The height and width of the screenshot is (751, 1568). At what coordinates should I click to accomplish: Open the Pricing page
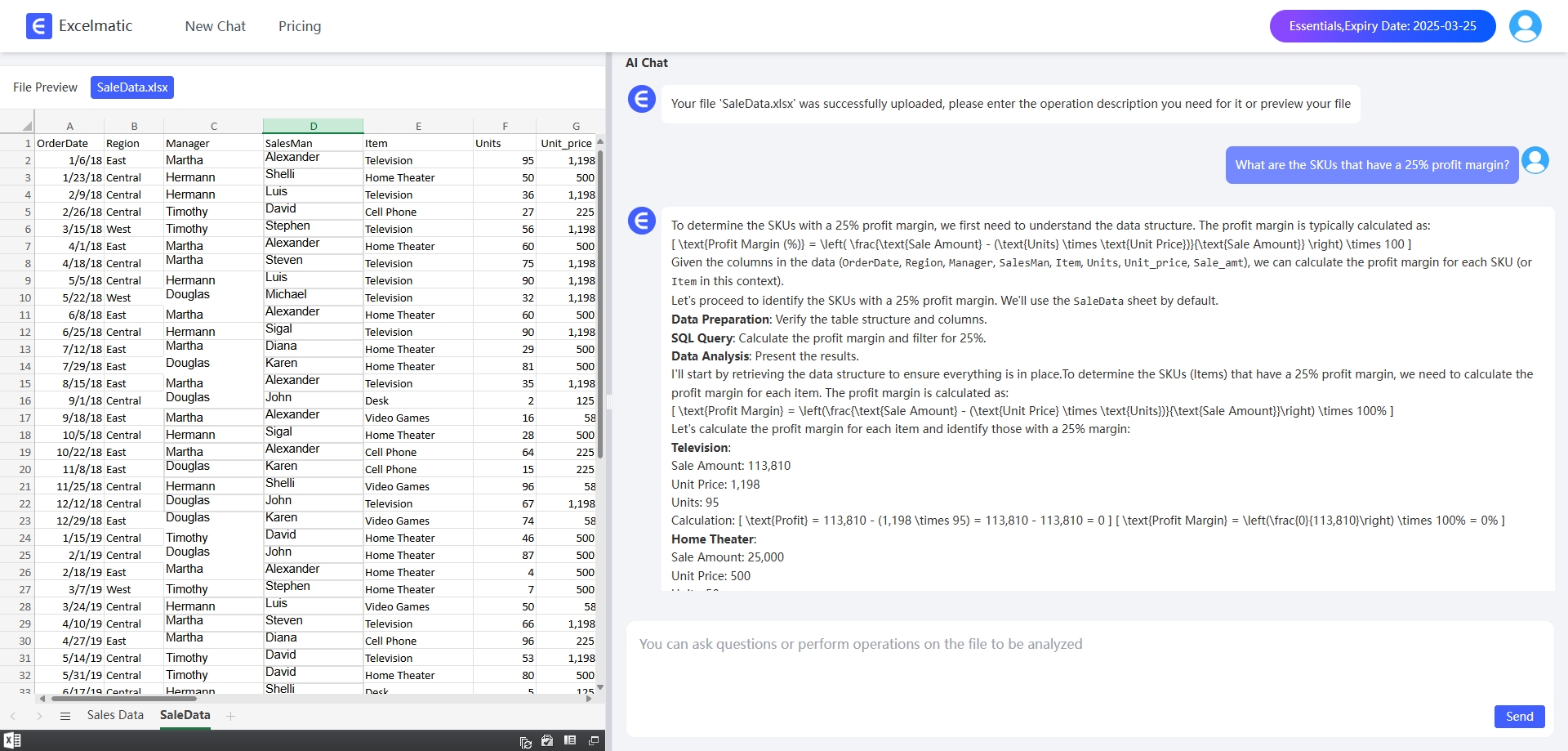pyautogui.click(x=300, y=26)
